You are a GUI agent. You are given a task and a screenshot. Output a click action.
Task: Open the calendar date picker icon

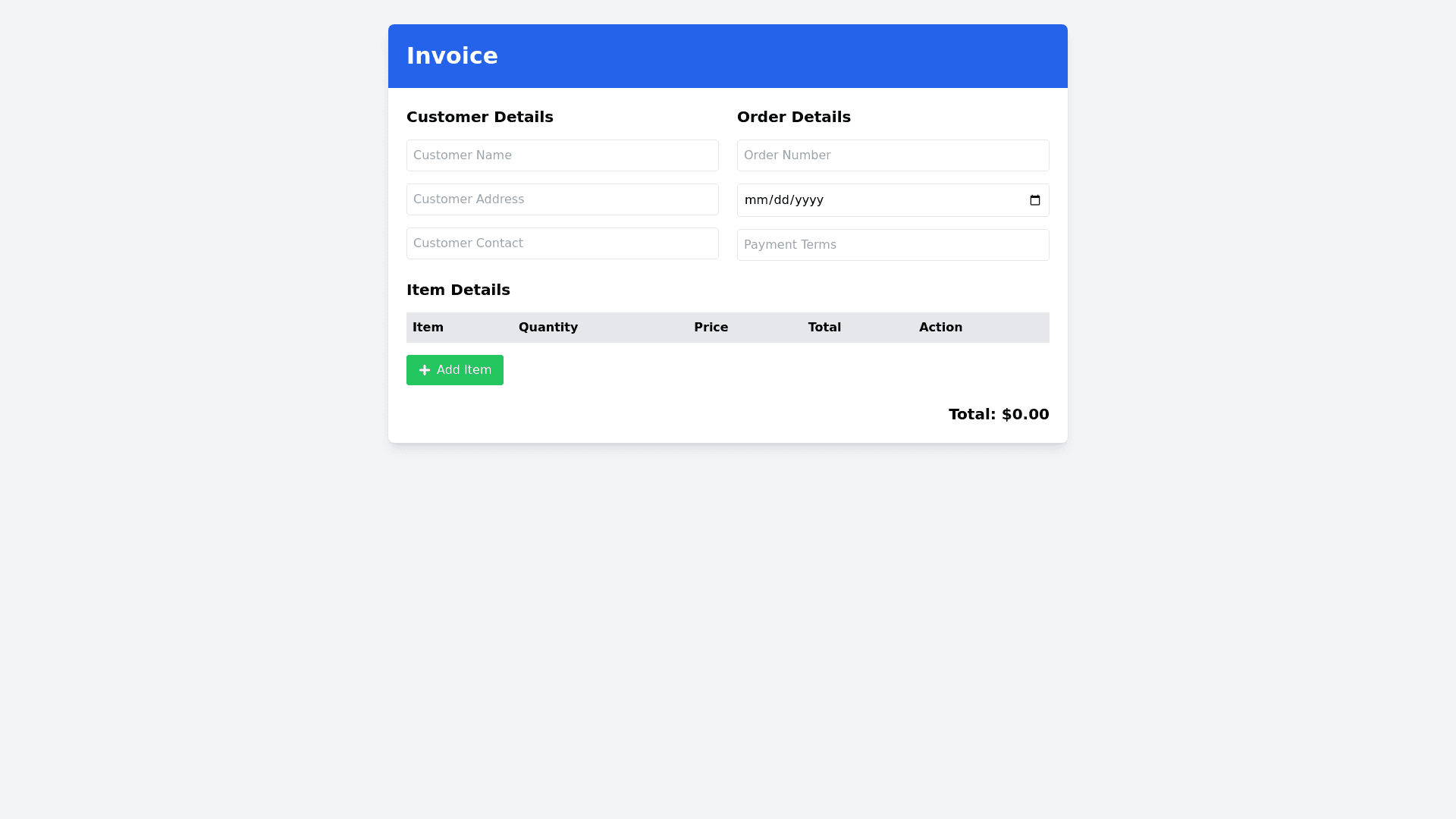pyautogui.click(x=1034, y=200)
